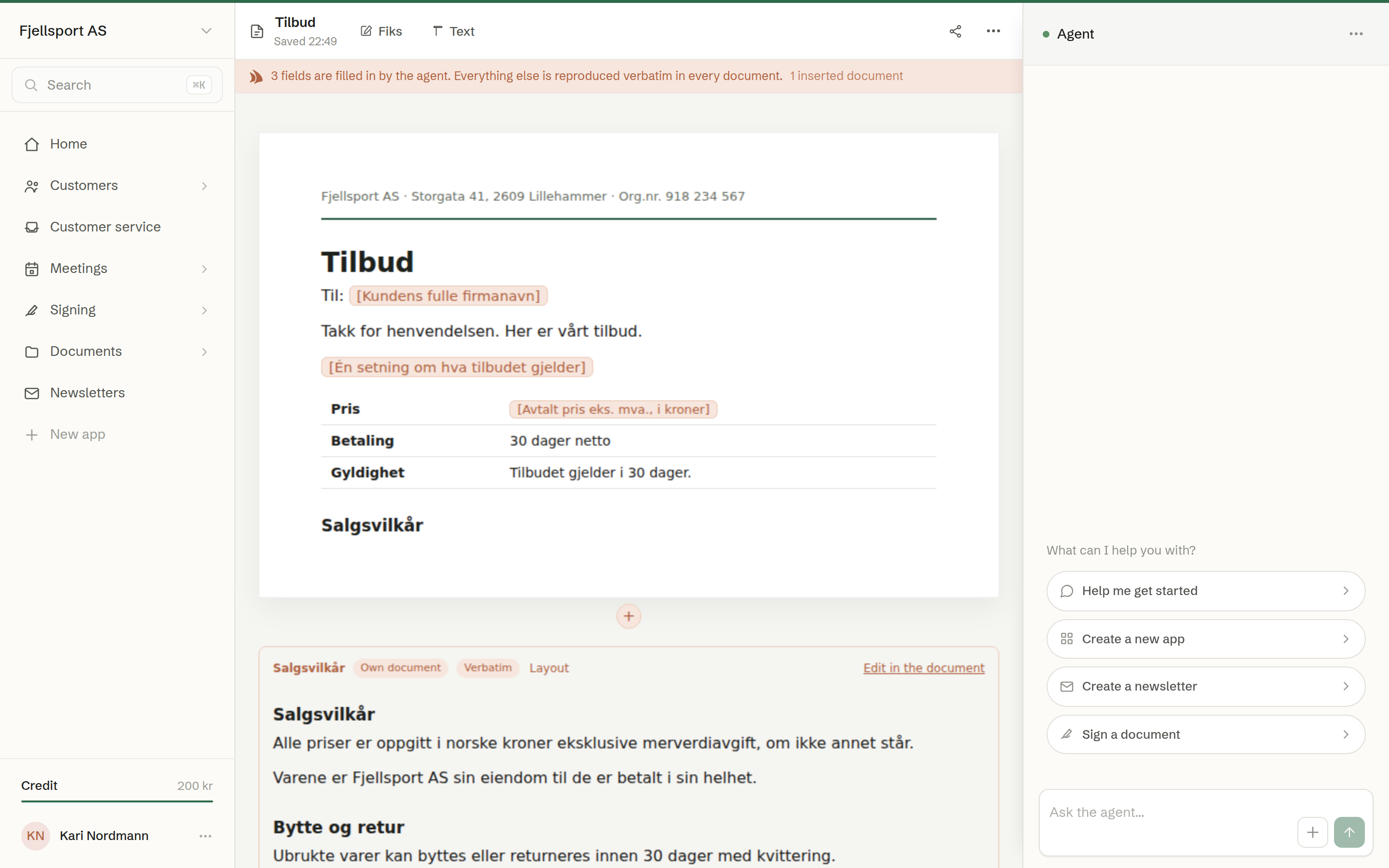
Task: Choose Create a new app suggestion
Action: point(1205,639)
